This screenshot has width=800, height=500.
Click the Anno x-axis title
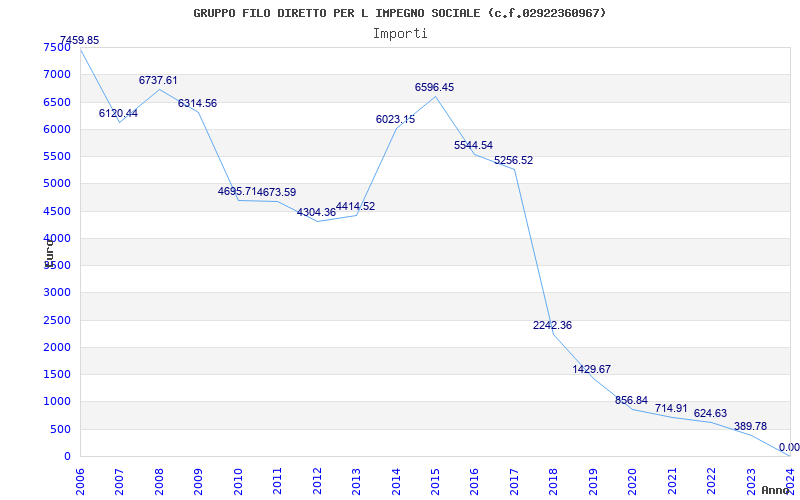pyautogui.click(x=776, y=490)
